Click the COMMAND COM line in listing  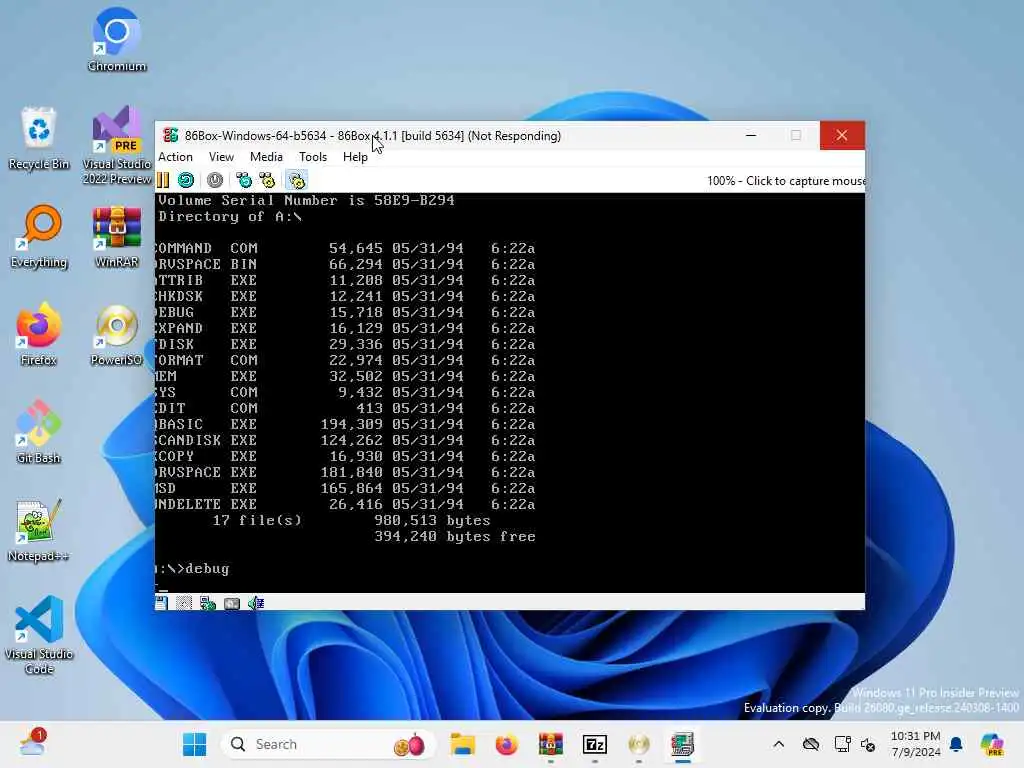click(345, 248)
